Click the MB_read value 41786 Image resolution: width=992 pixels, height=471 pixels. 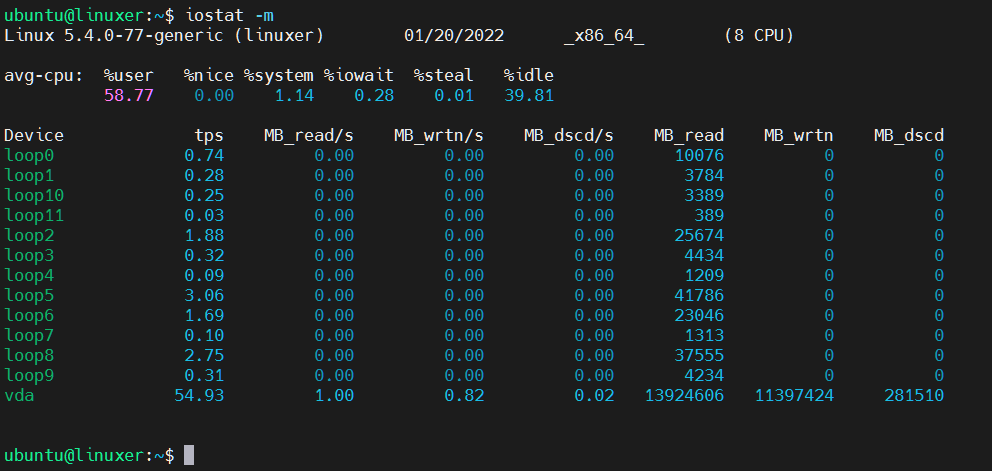tap(699, 296)
